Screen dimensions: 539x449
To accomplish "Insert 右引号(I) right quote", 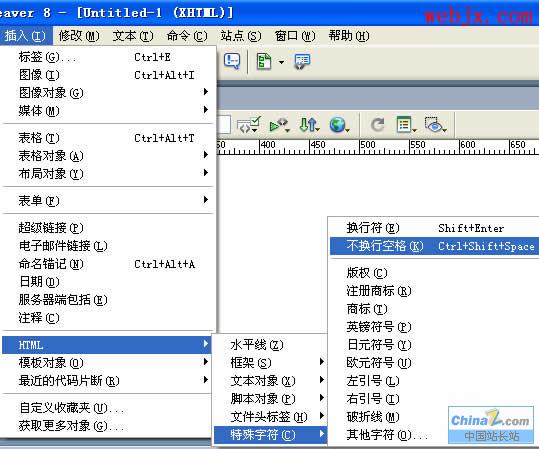I will pos(434,399).
